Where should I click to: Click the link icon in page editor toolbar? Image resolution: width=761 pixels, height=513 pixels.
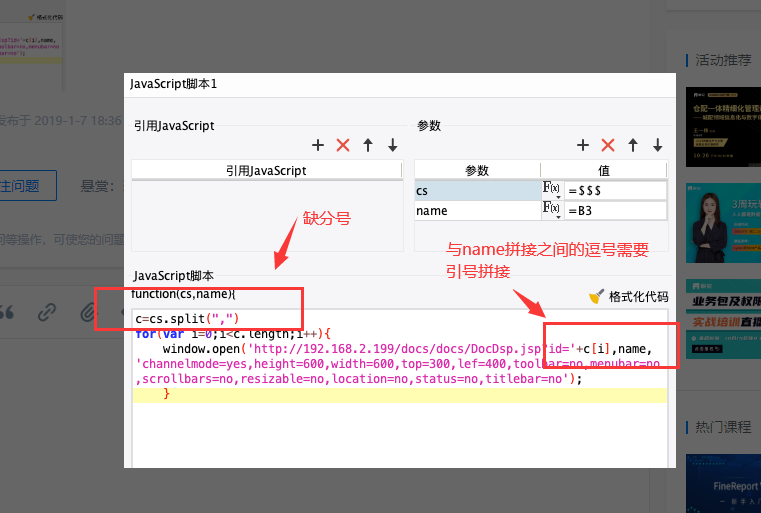click(x=47, y=313)
